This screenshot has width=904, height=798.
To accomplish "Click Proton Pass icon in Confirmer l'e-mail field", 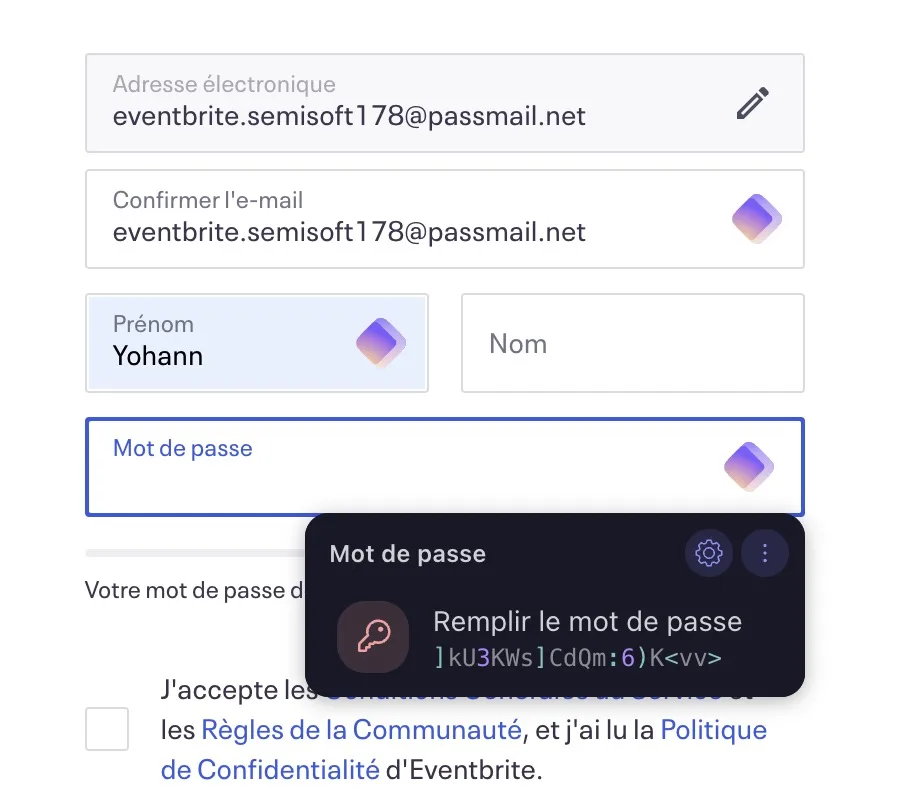I will point(757,219).
